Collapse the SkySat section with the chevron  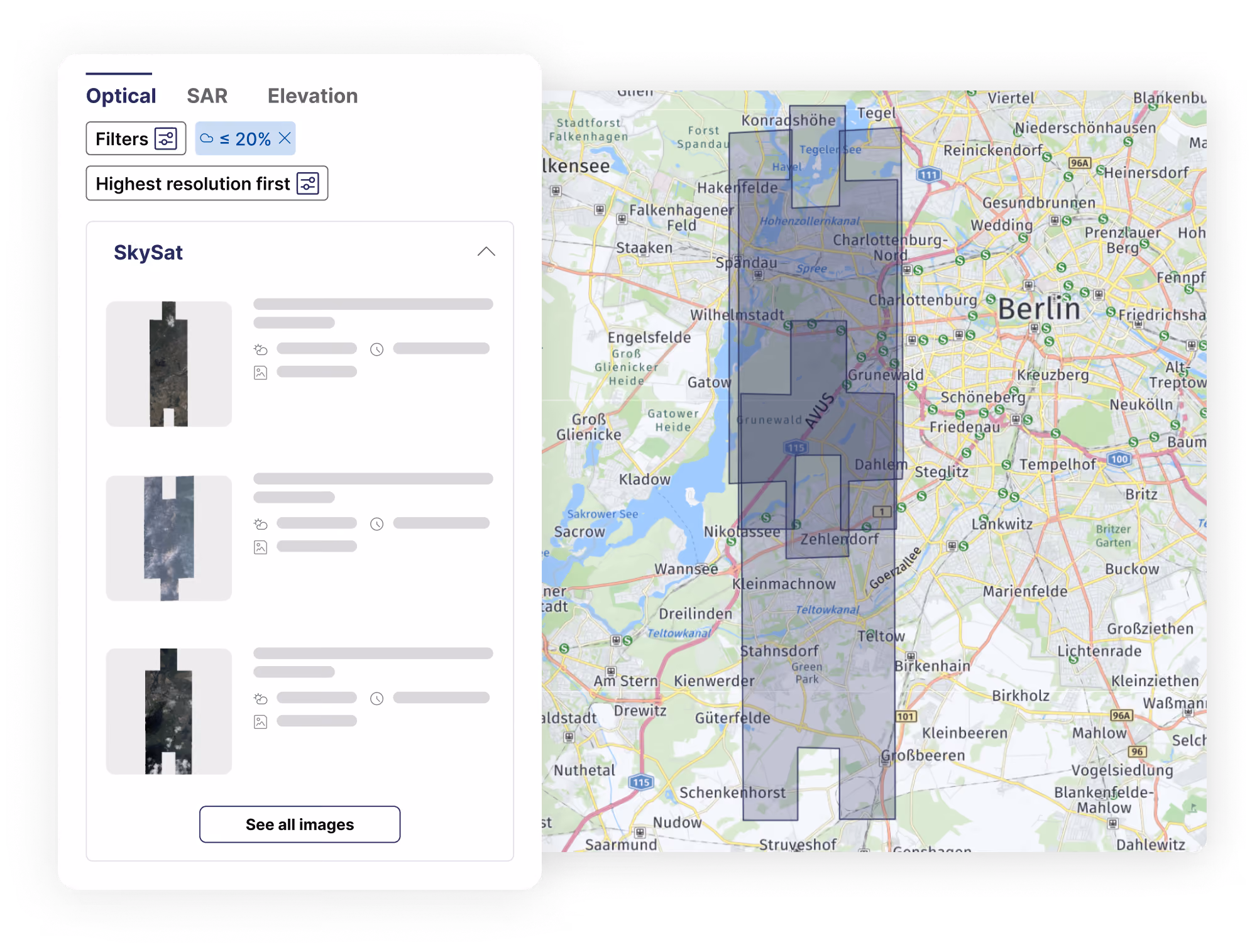(x=486, y=252)
